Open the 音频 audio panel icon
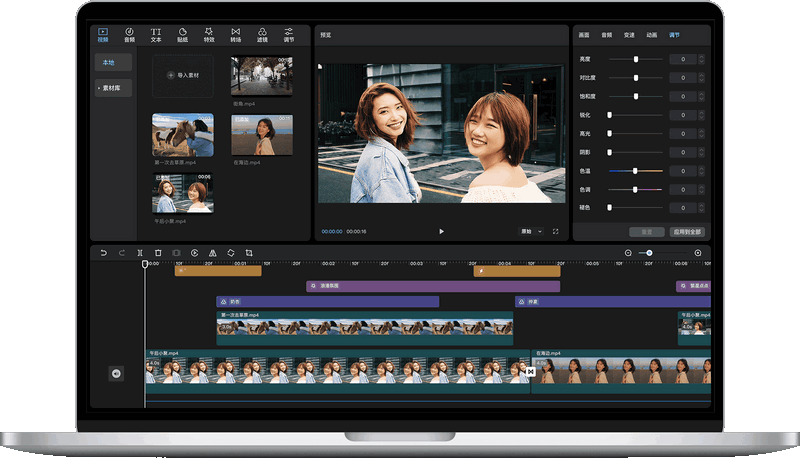800x469 pixels. point(129,34)
